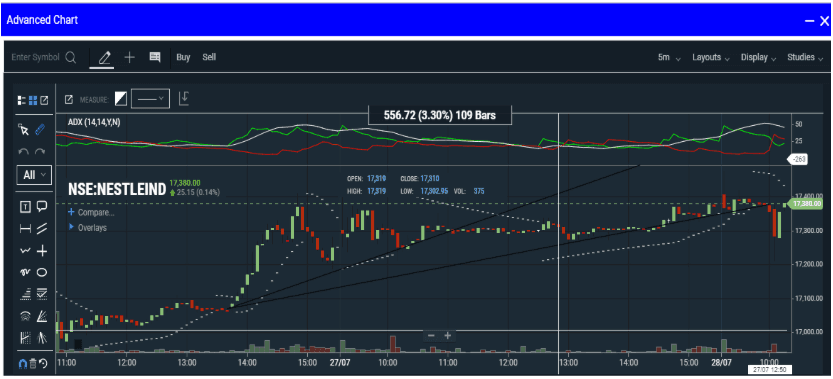
Task: Switch drawing palette to grid view
Action: click(33, 100)
